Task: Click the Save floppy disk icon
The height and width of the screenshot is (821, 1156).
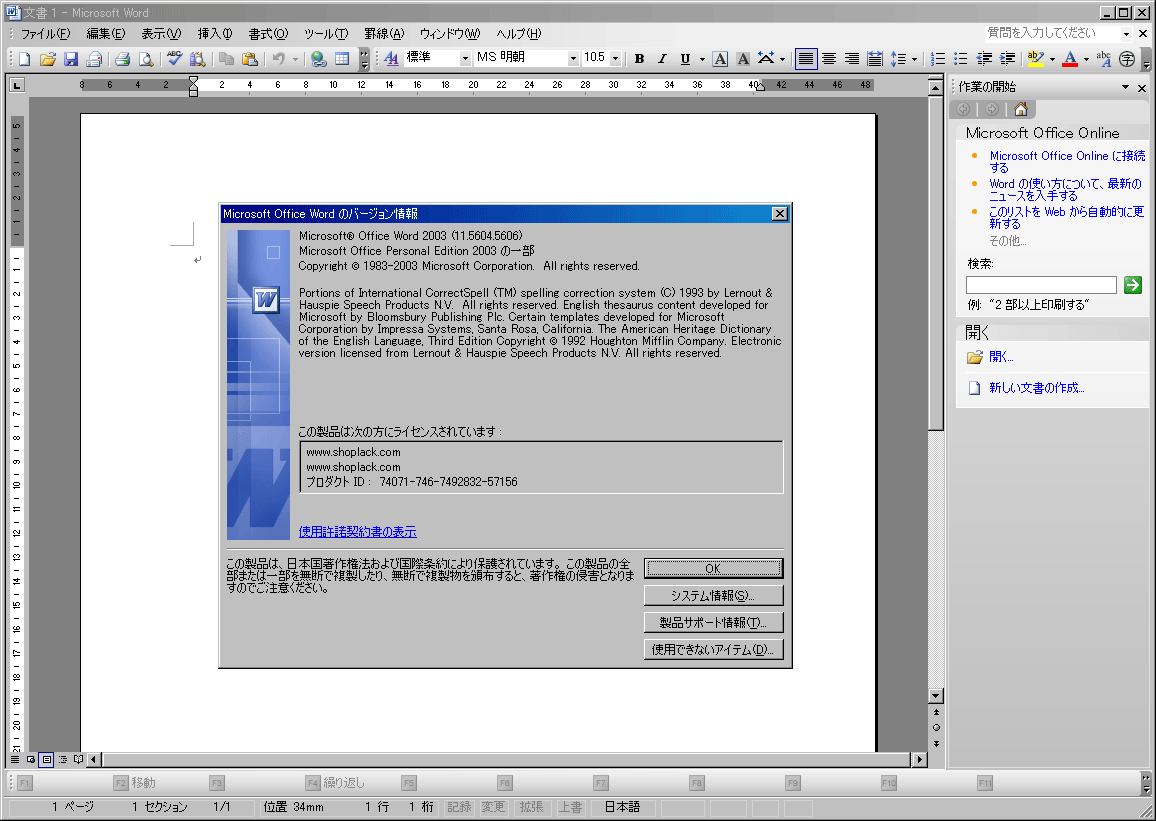Action: 71,59
